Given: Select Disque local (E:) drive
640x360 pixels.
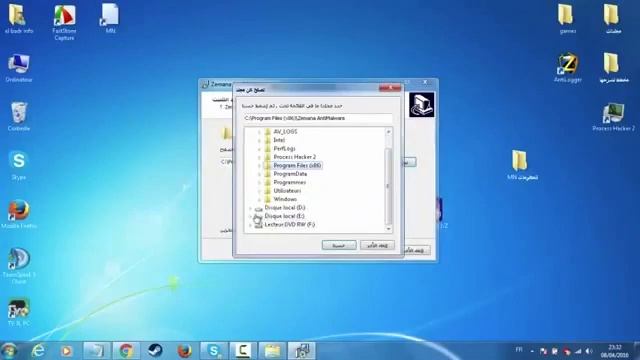Looking at the screenshot, I should 284,216.
